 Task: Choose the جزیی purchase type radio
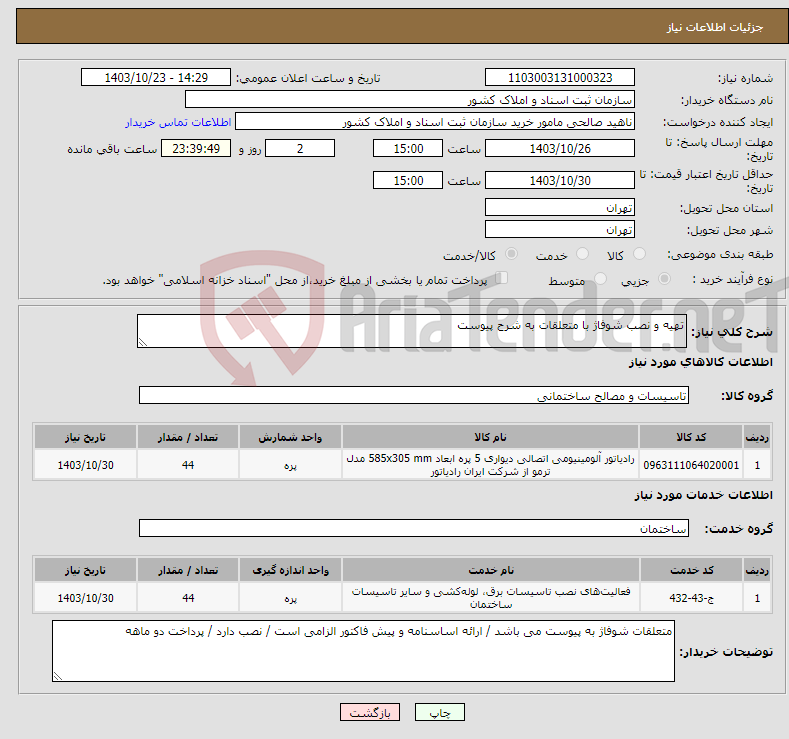click(x=664, y=279)
